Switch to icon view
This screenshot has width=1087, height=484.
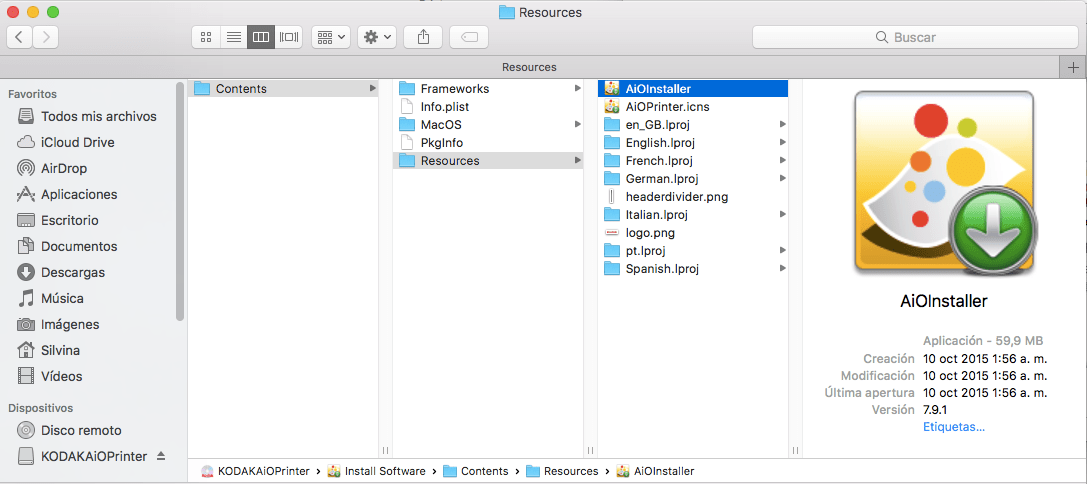[205, 37]
